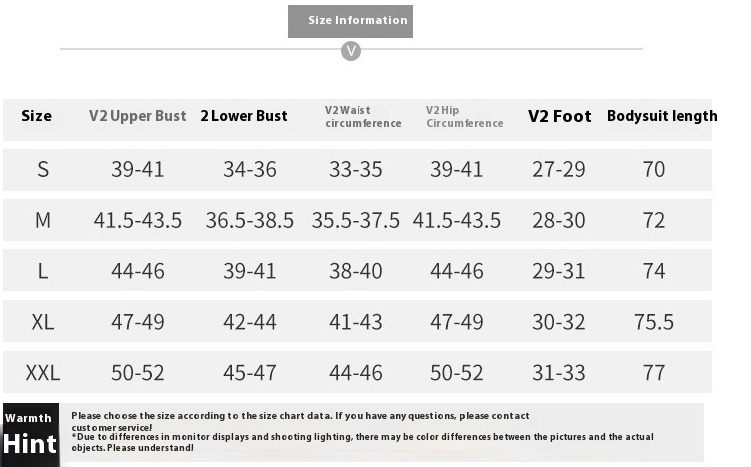
Task: Select the Size column header
Action: (36, 116)
